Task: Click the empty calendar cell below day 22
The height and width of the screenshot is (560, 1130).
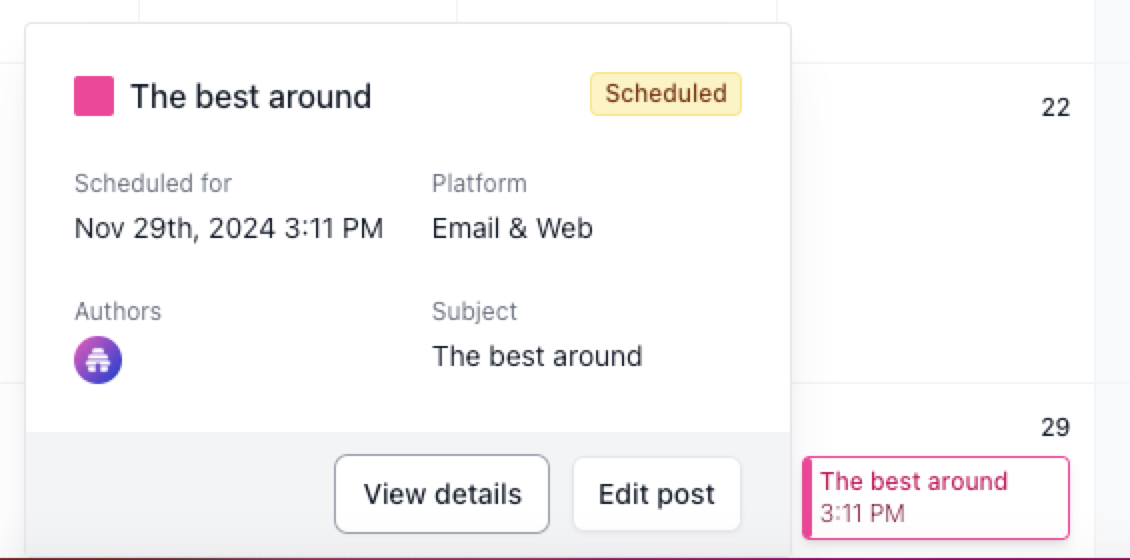Action: tap(940, 250)
